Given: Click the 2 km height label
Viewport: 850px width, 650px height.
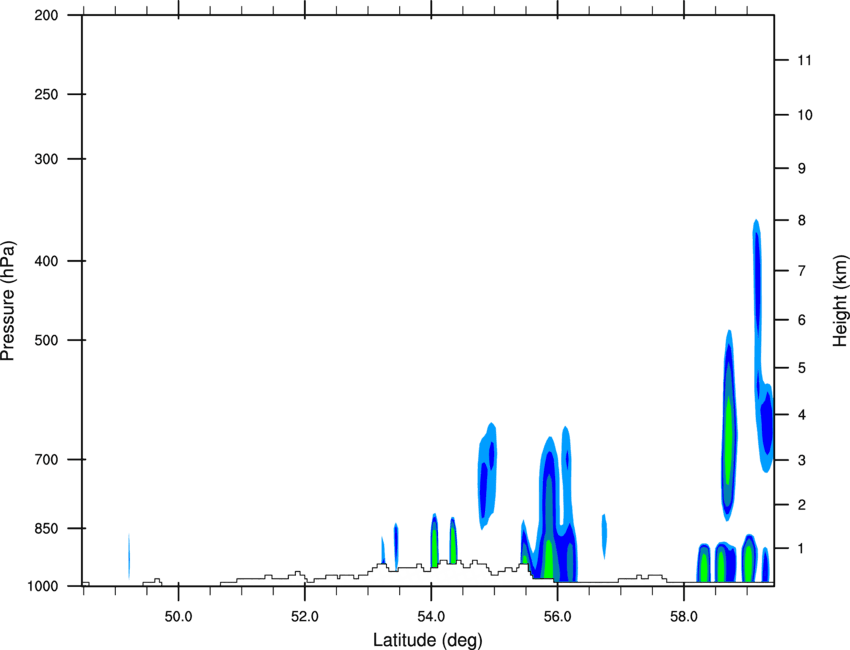Looking at the screenshot, I should (x=801, y=505).
